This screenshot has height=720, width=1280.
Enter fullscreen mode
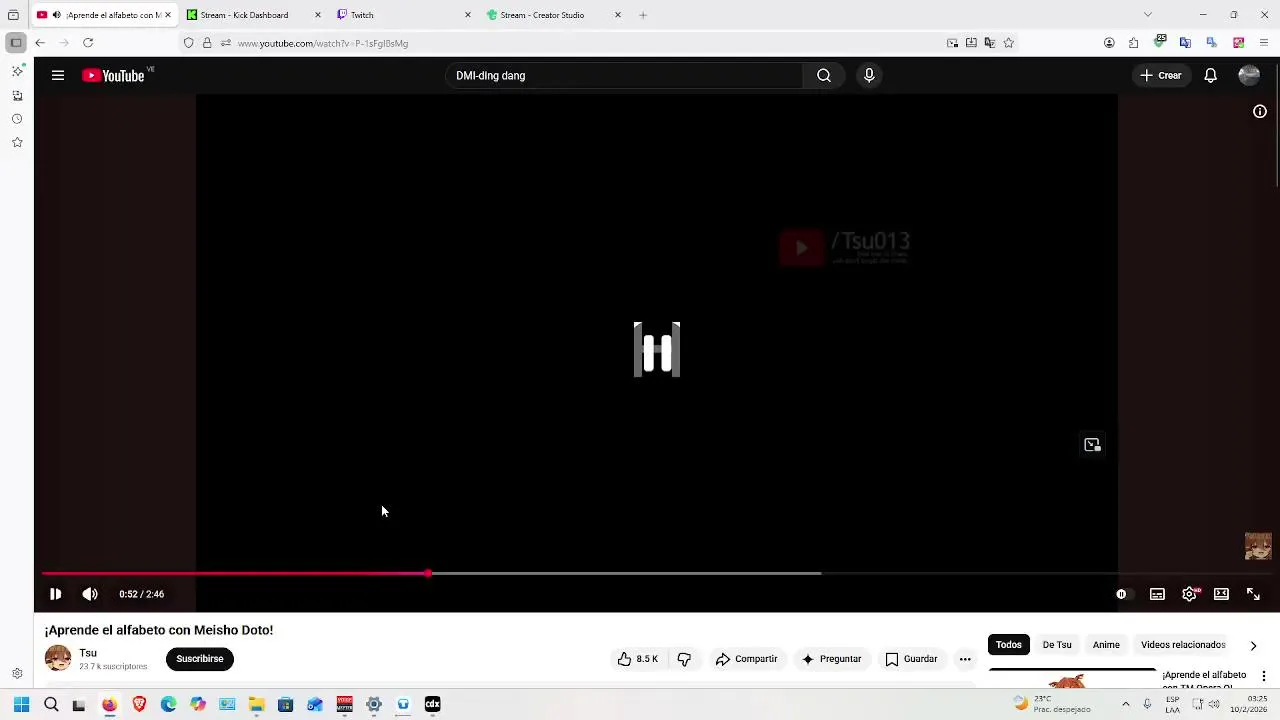pos(1253,594)
